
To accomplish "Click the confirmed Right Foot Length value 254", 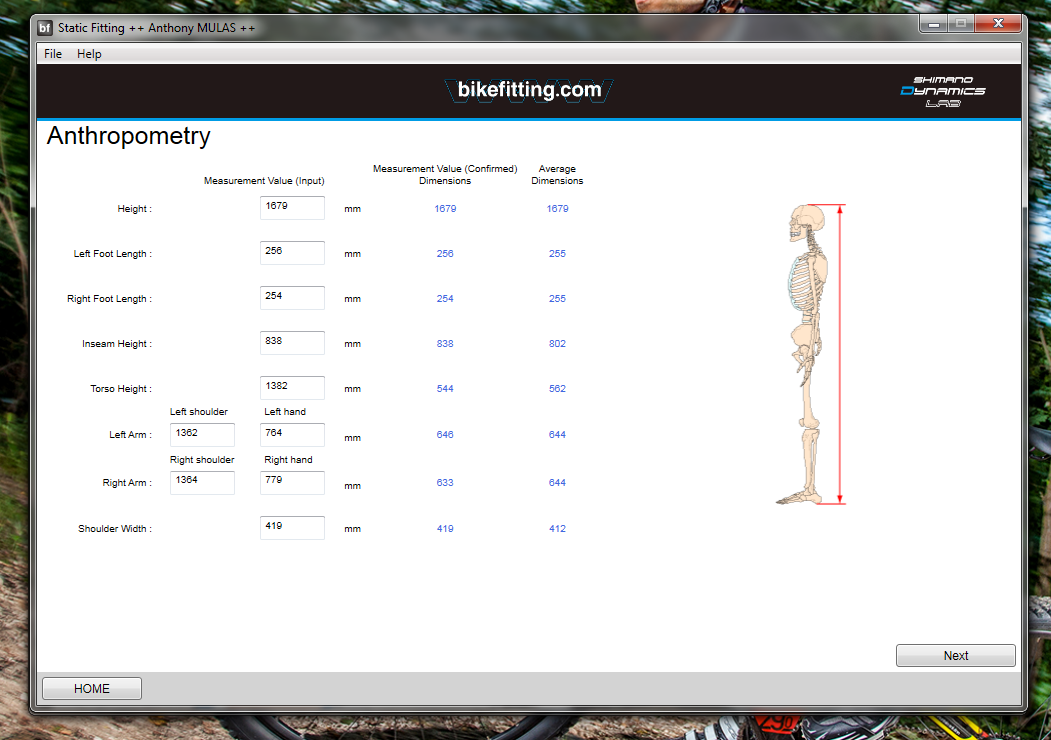I will 445,298.
